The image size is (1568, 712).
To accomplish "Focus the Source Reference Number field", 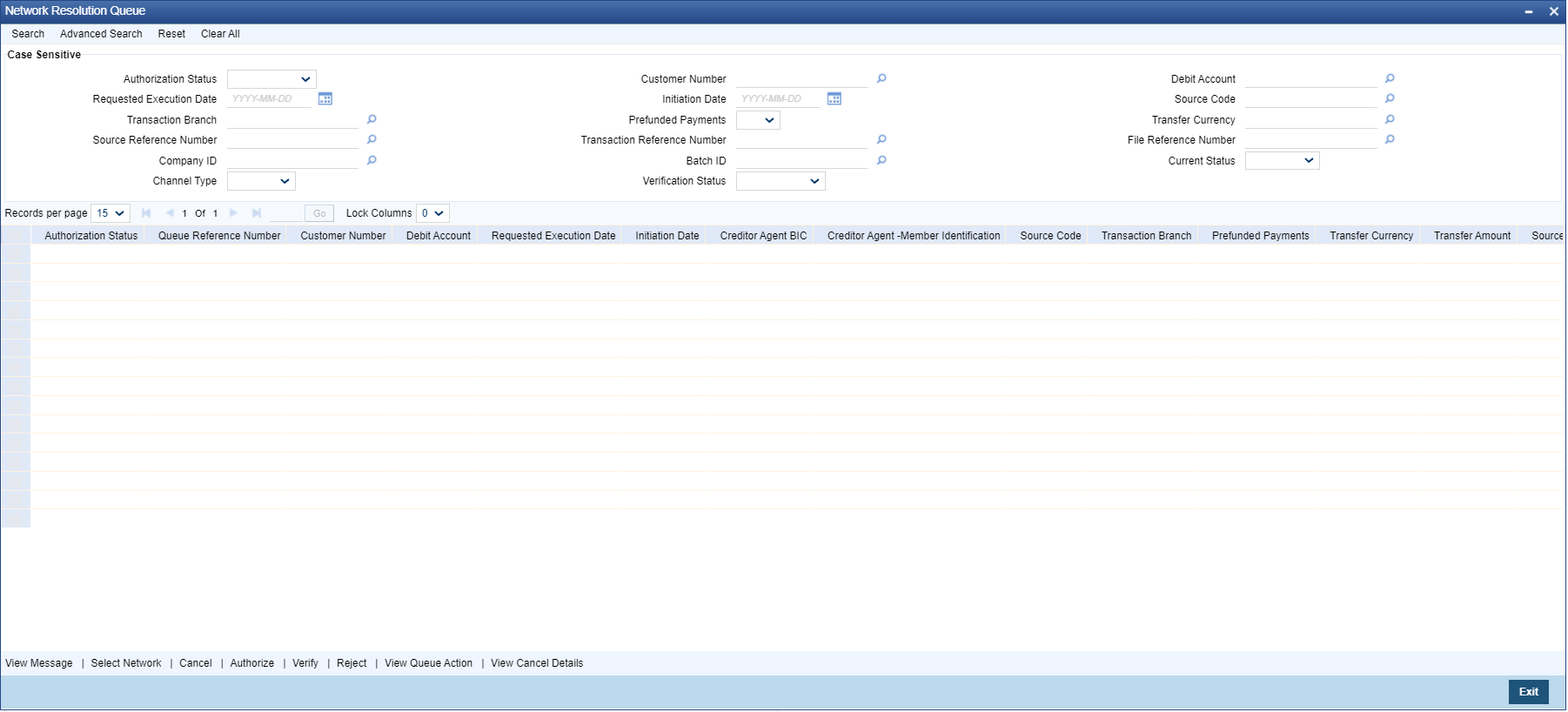I will click(x=292, y=140).
